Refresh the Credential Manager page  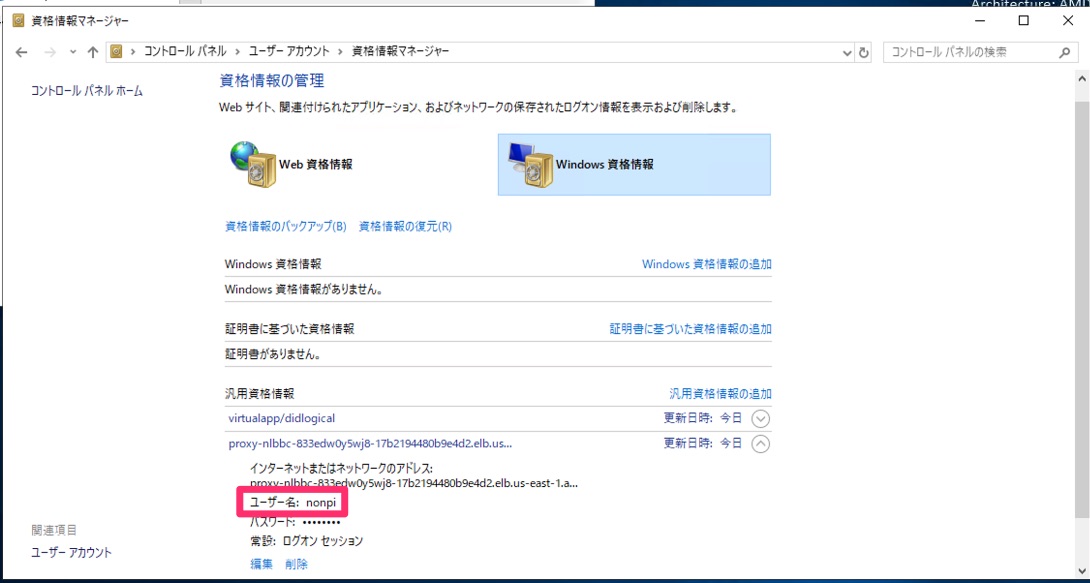click(x=863, y=53)
